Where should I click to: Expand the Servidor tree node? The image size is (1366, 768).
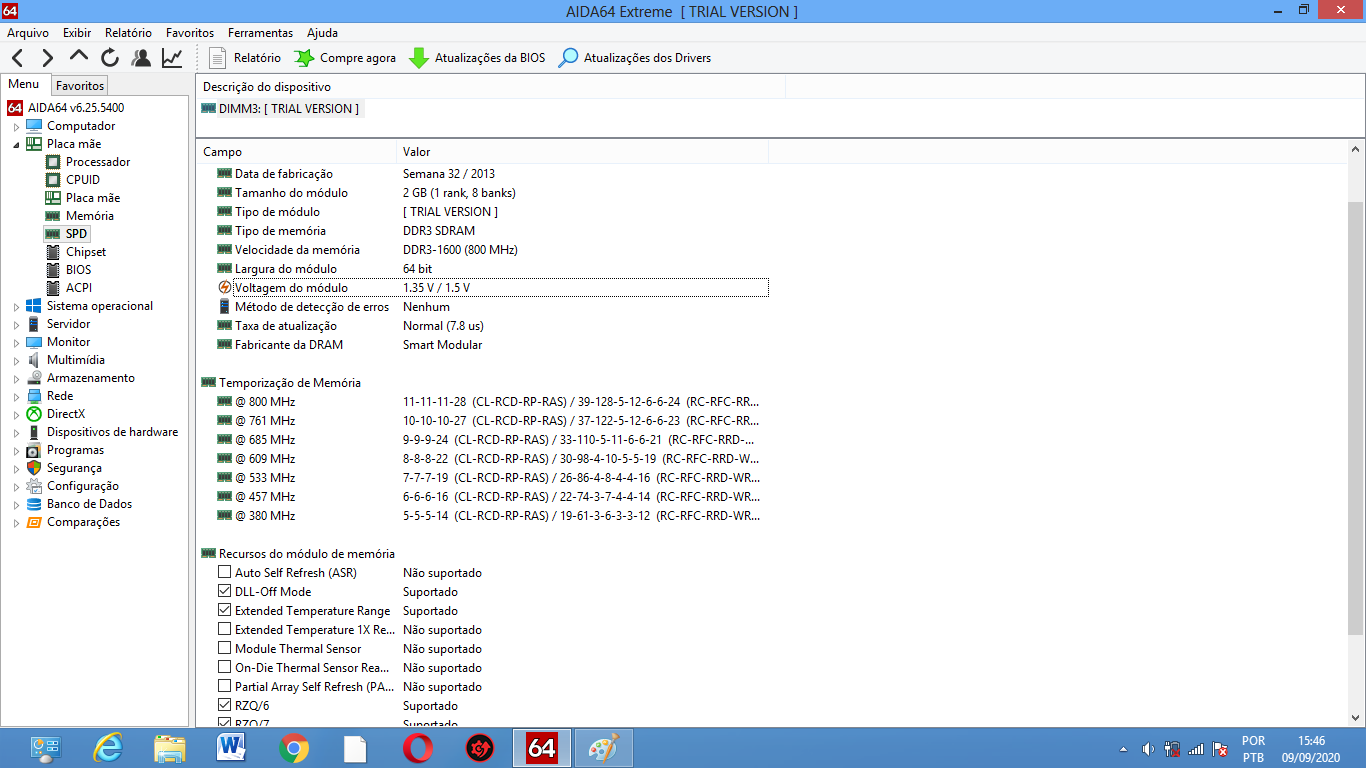click(x=16, y=325)
